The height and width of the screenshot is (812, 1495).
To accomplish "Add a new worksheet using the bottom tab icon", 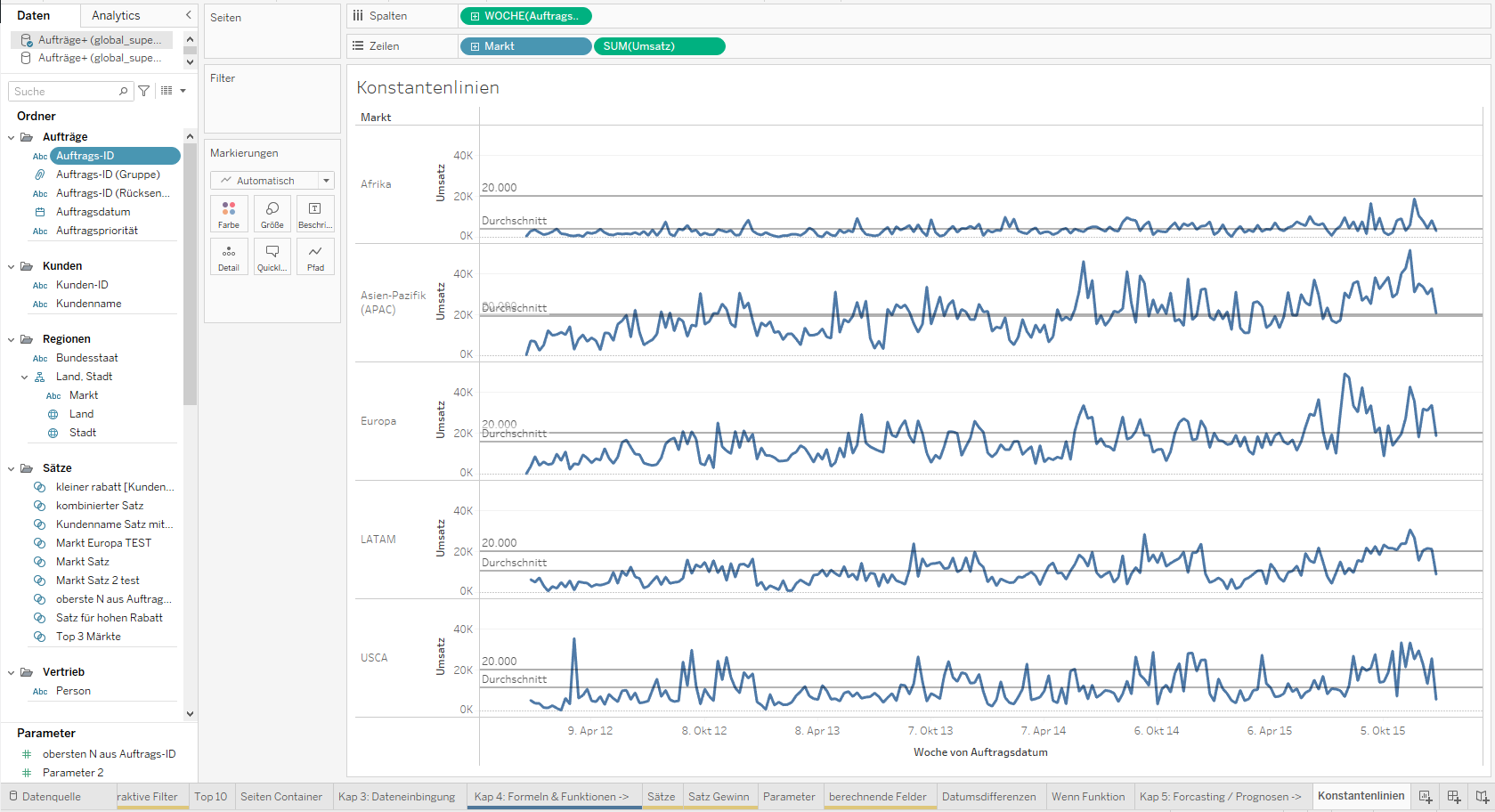I will click(1426, 797).
